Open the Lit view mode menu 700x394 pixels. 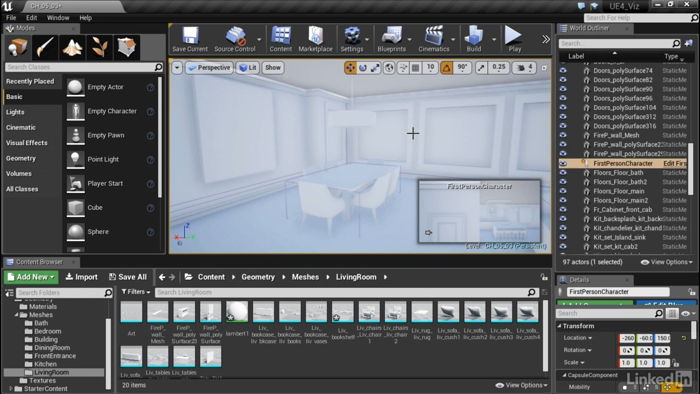click(x=248, y=68)
